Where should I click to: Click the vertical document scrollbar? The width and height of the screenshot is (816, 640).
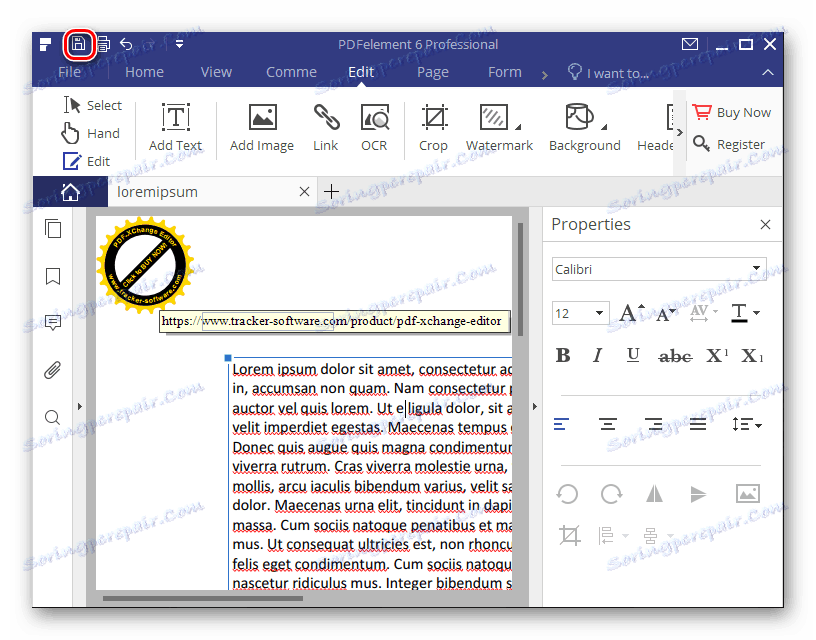520,279
